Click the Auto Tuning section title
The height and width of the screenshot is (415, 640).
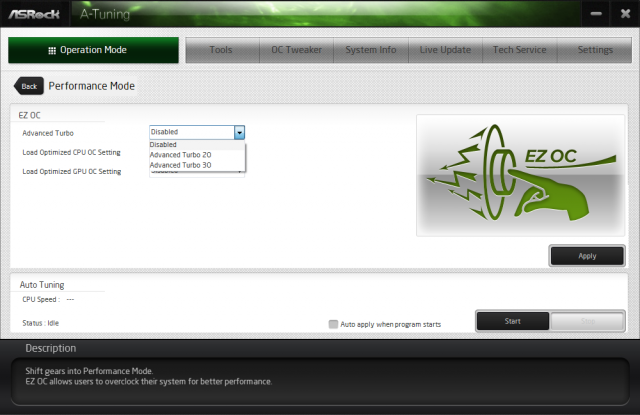[x=42, y=285]
